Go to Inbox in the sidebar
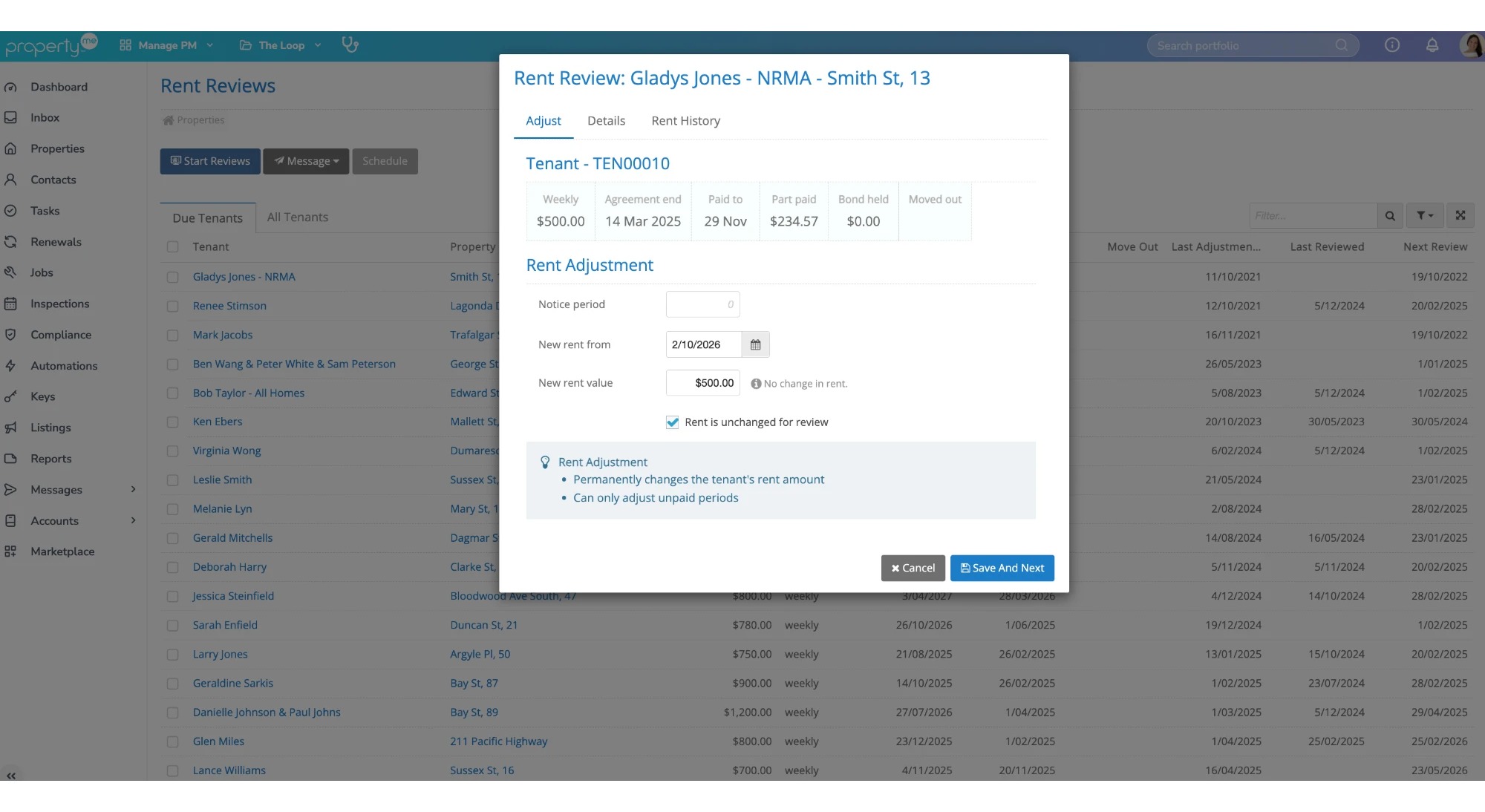The width and height of the screenshot is (1485, 812). 45,117
